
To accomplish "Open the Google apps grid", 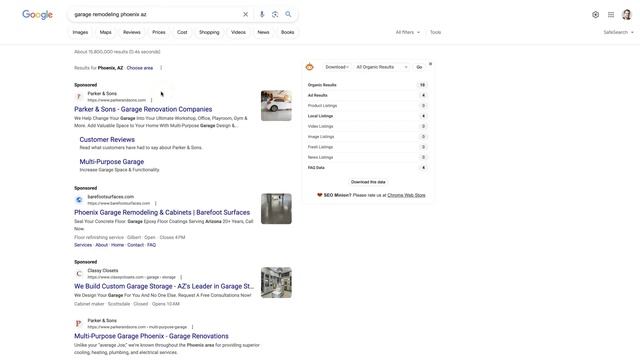I will pyautogui.click(x=611, y=15).
